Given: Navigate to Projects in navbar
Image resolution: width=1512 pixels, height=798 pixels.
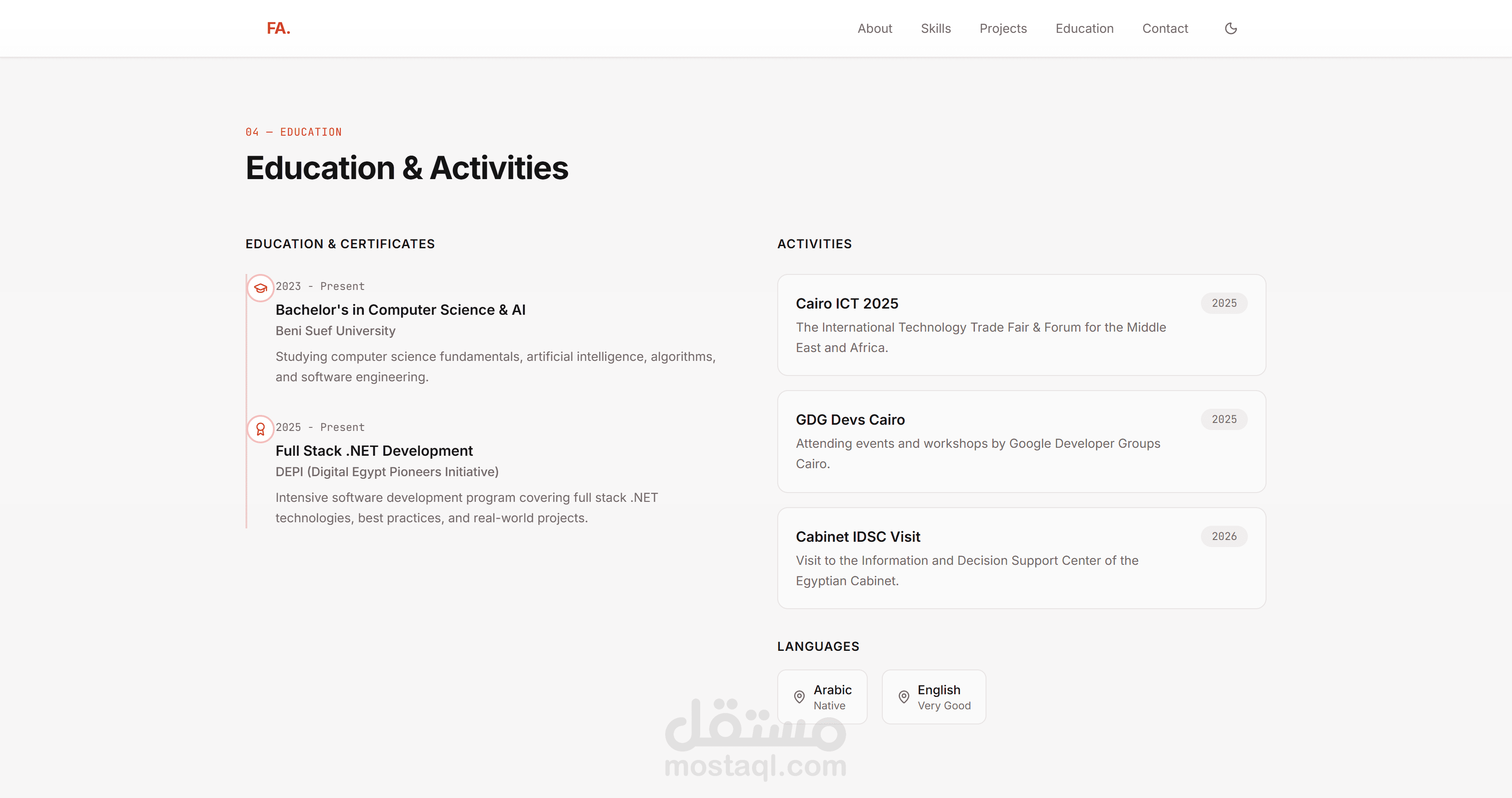Looking at the screenshot, I should point(1003,28).
